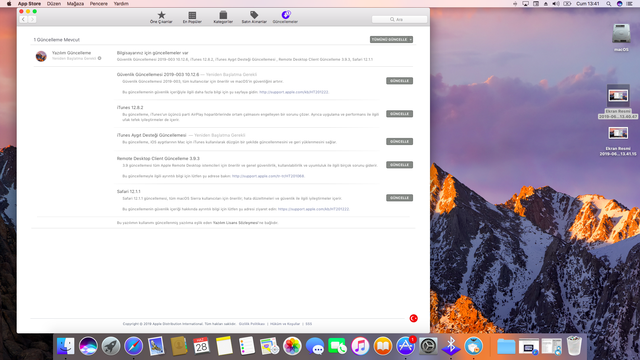Select the Ekran Resmi 13.41.15 desktop file
This screenshot has height=360, width=640.
click(x=618, y=141)
